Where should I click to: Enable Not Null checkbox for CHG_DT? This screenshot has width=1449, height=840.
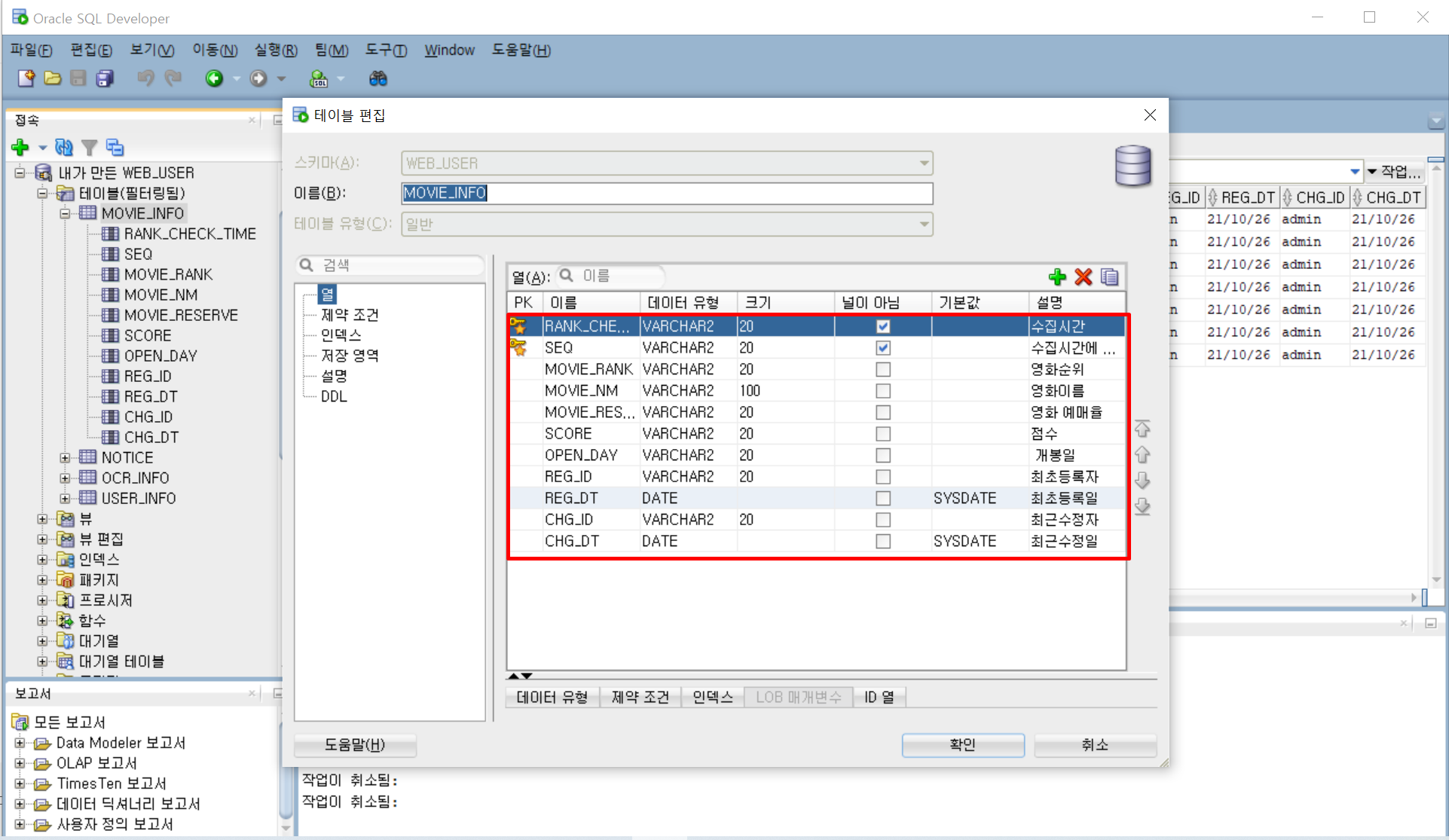pos(883,542)
